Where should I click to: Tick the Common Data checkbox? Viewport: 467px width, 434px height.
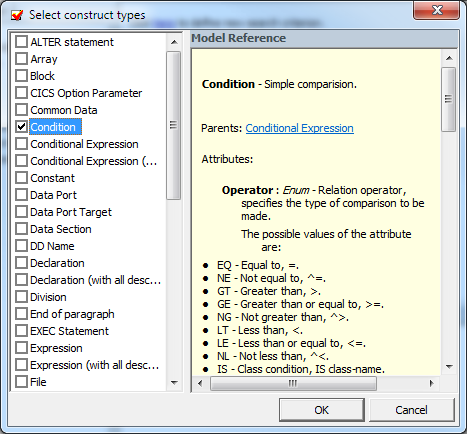tap(21, 110)
